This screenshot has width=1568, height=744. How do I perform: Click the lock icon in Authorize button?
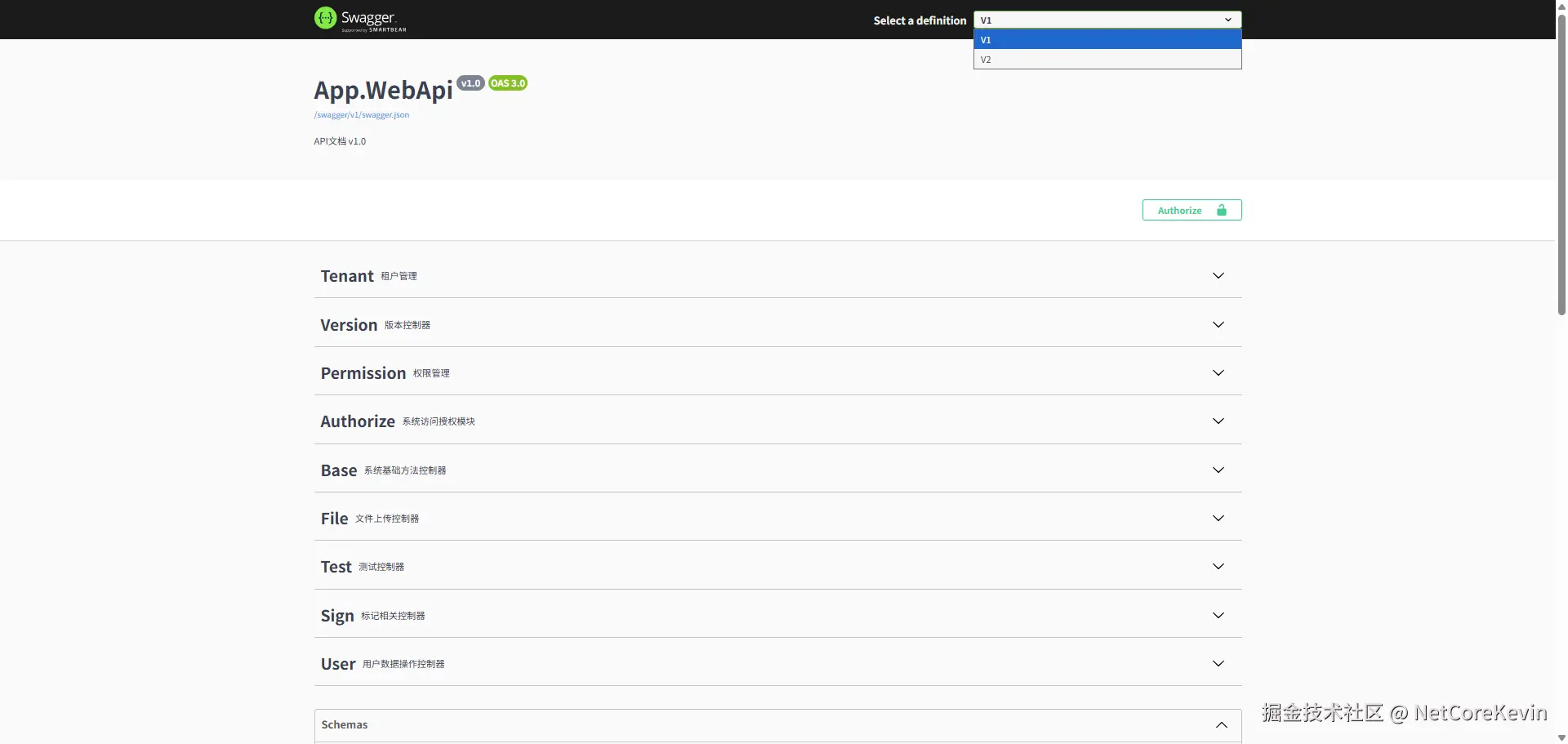(1222, 210)
